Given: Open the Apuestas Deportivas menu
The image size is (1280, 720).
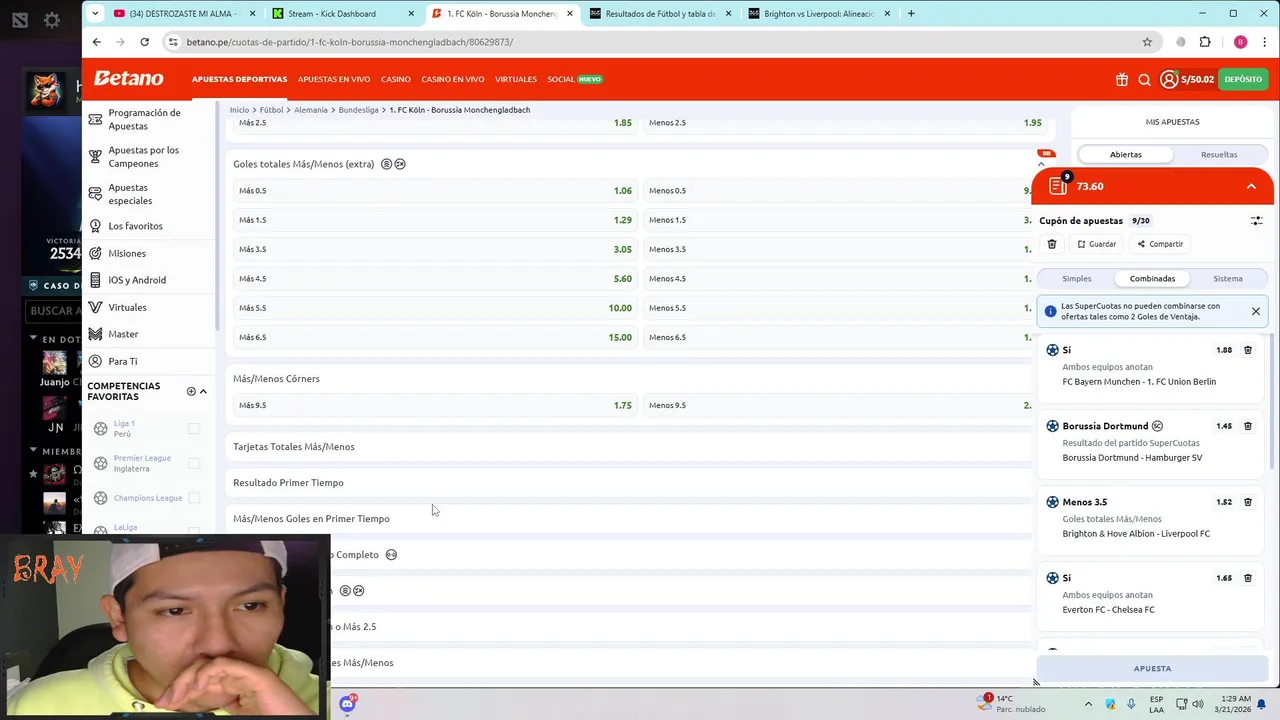Looking at the screenshot, I should 239,79.
